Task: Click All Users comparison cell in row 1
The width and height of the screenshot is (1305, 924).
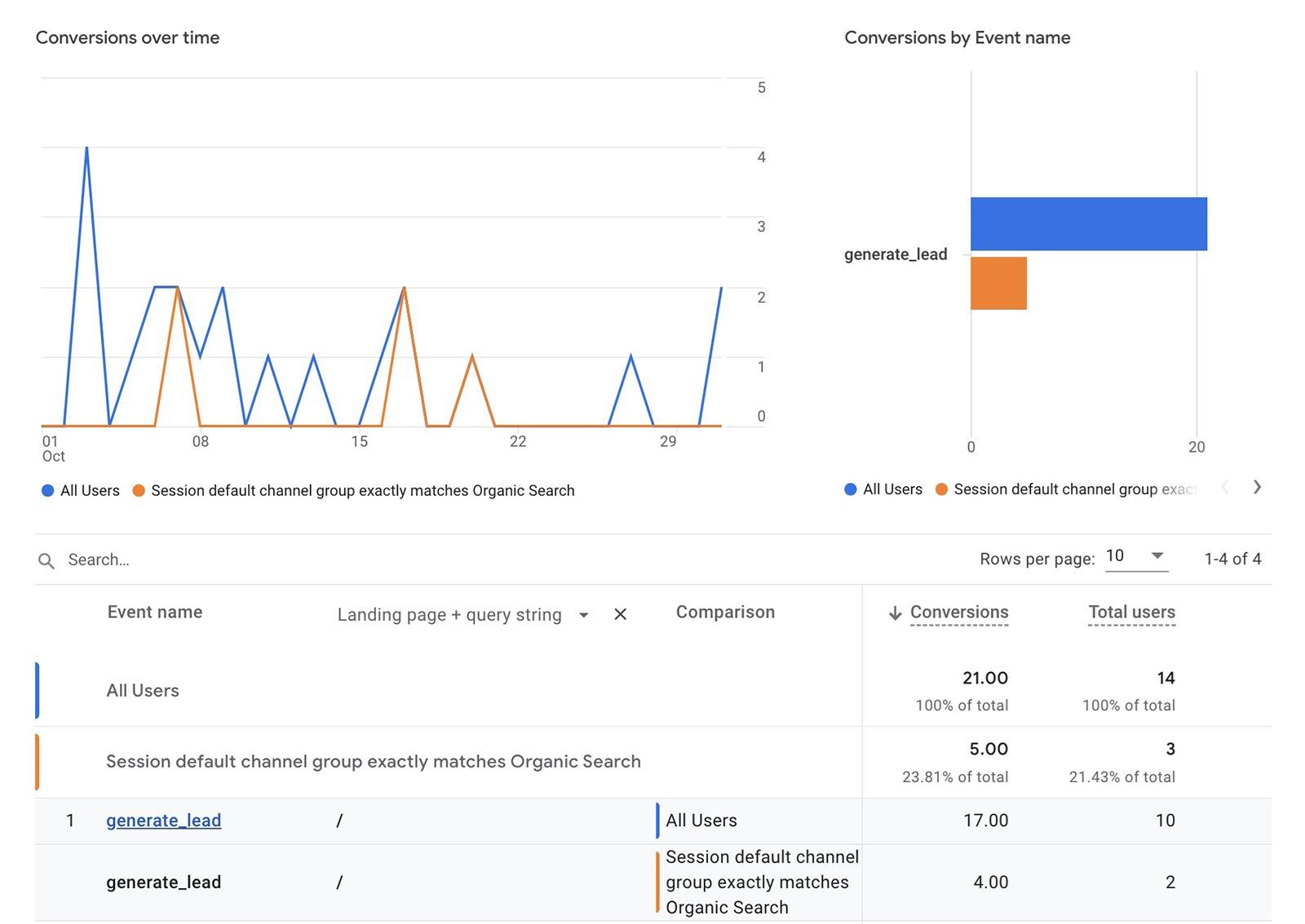Action: 701,820
